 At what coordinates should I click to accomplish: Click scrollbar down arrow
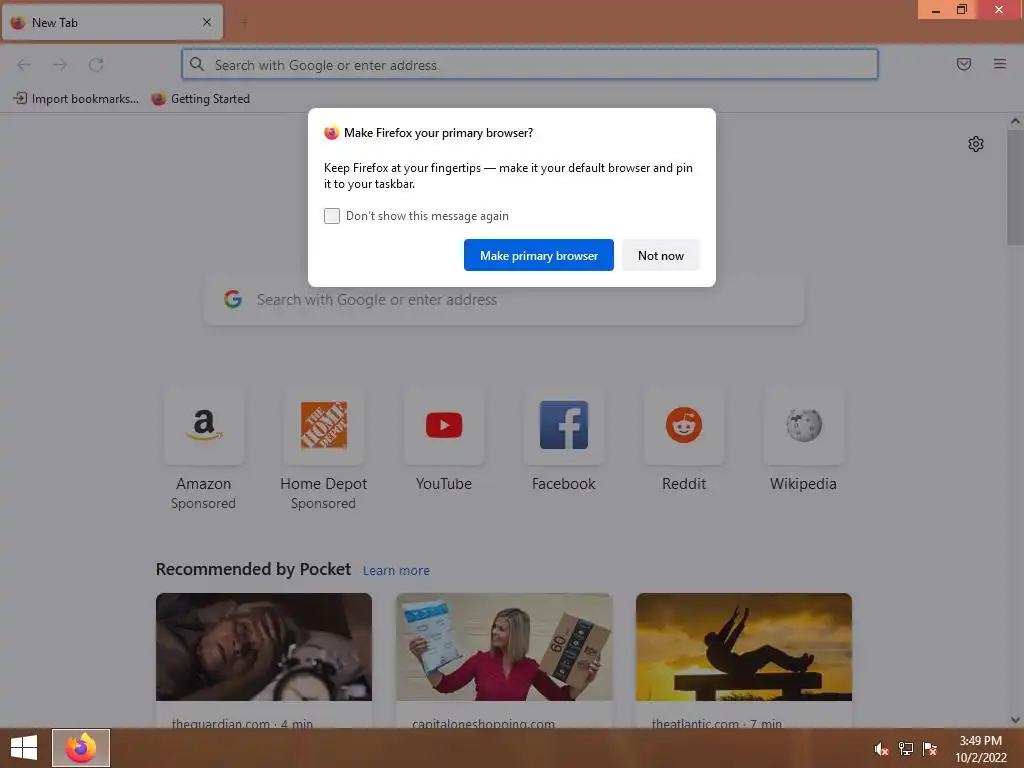[x=1015, y=720]
